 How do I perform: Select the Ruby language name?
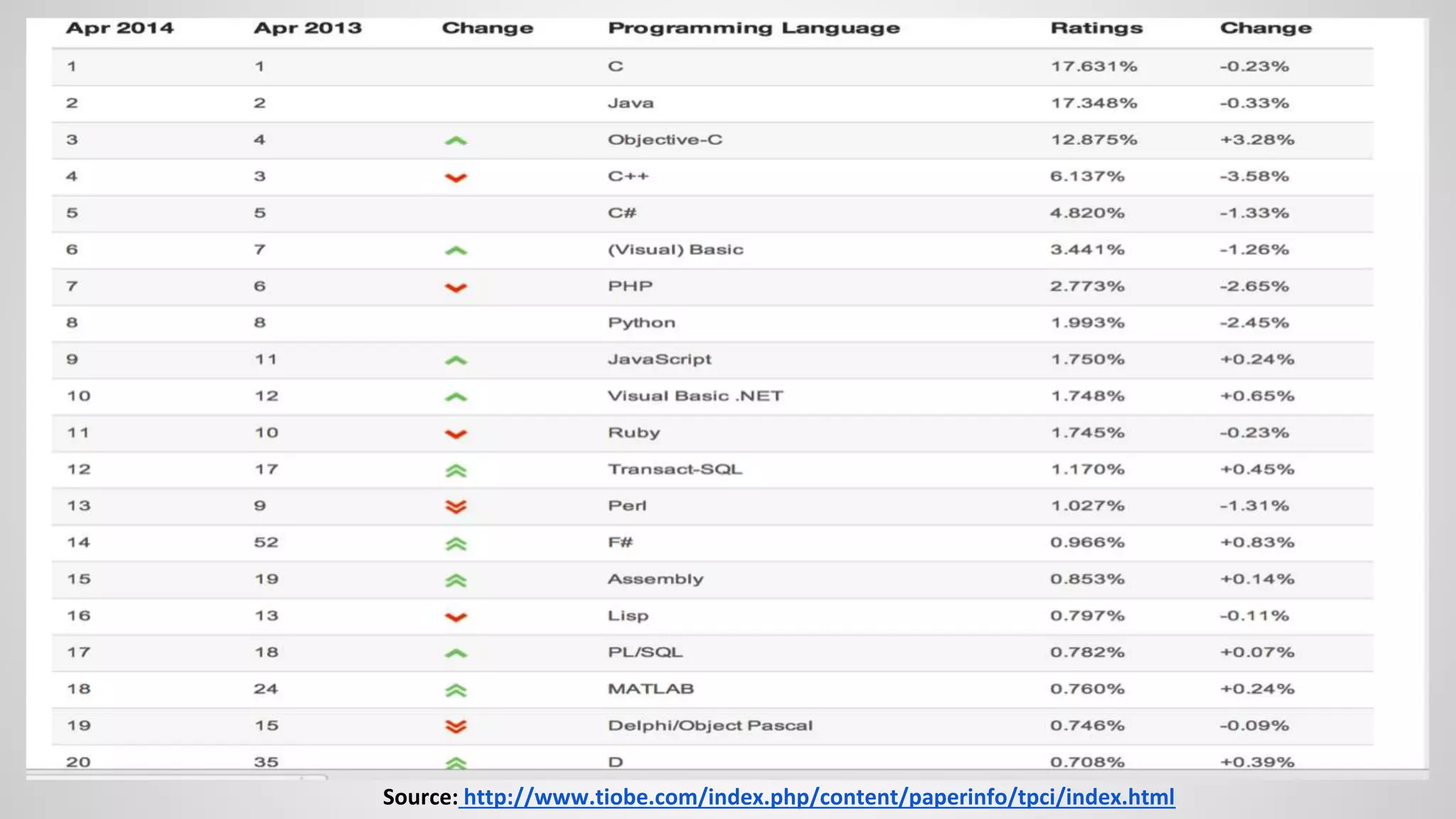click(634, 433)
